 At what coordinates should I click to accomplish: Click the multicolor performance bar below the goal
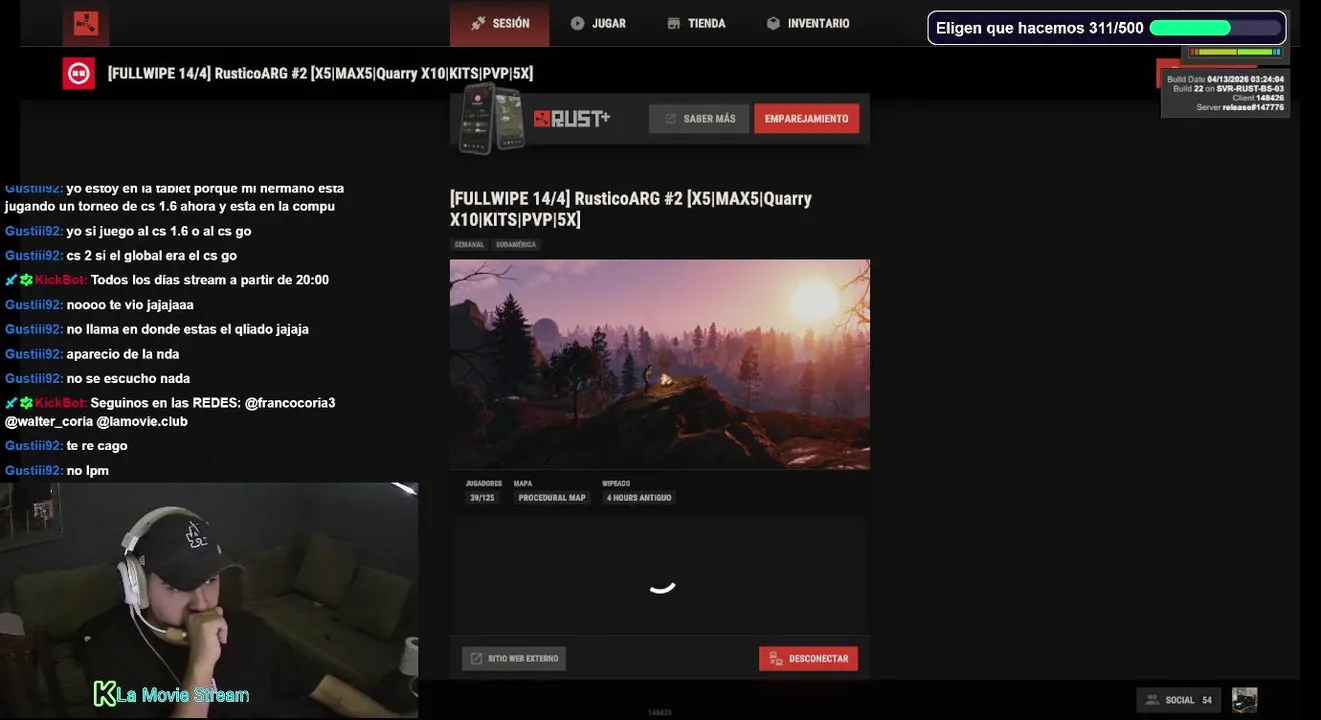1234,52
